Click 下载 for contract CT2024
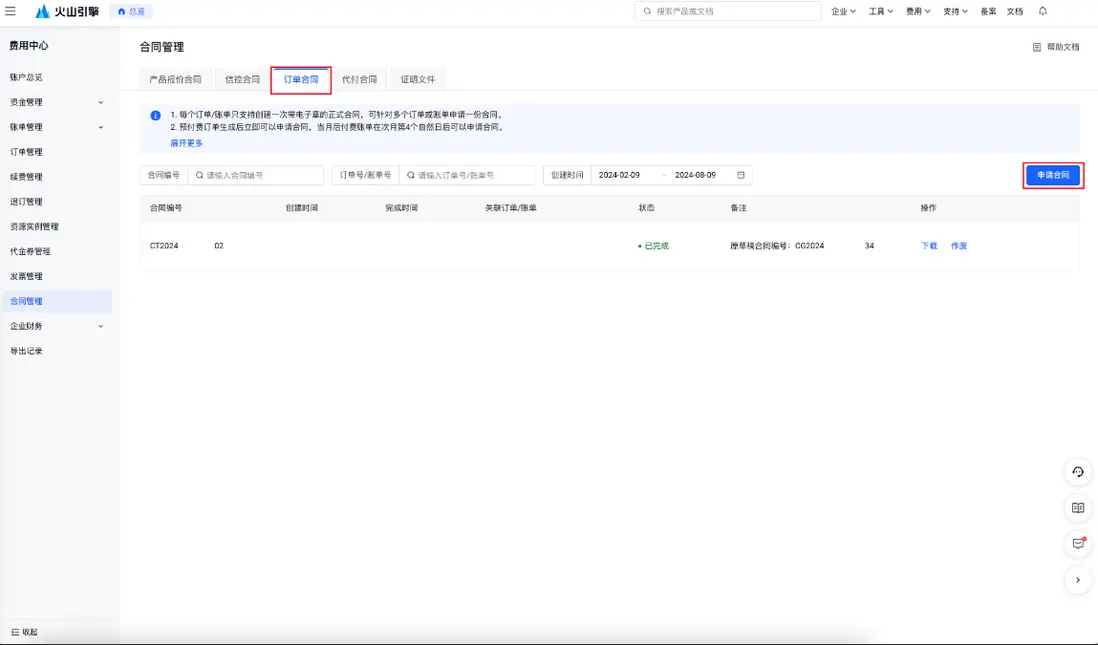The image size is (1098, 645). [929, 246]
